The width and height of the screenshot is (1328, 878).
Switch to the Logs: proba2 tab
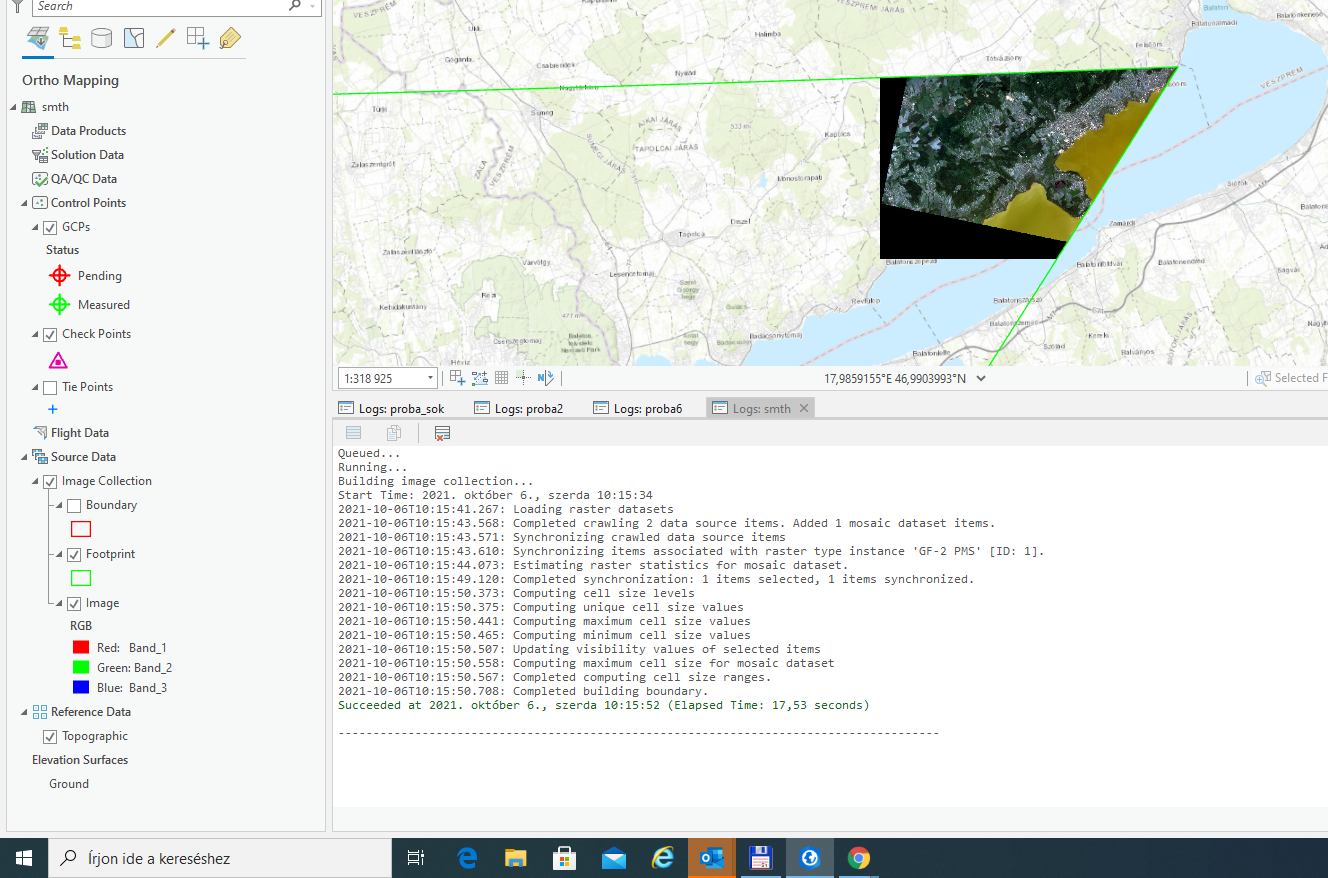(x=519, y=408)
